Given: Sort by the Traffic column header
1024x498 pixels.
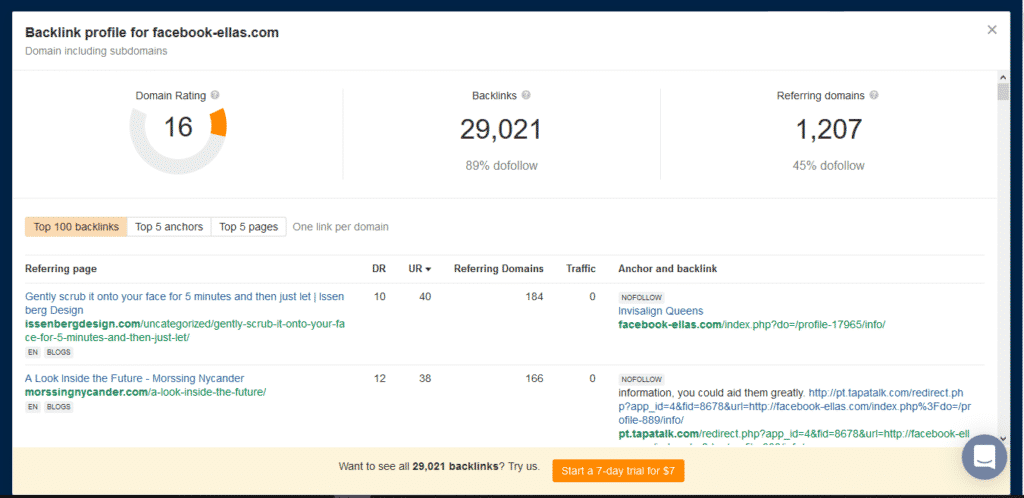Looking at the screenshot, I should coord(581,268).
